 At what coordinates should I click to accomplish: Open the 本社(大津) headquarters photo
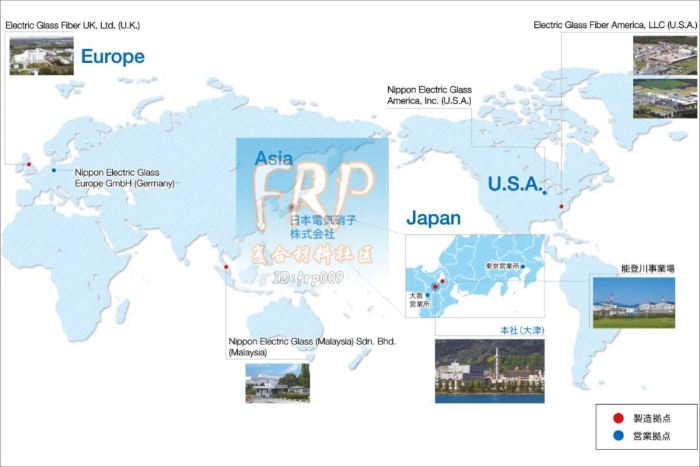coord(490,371)
